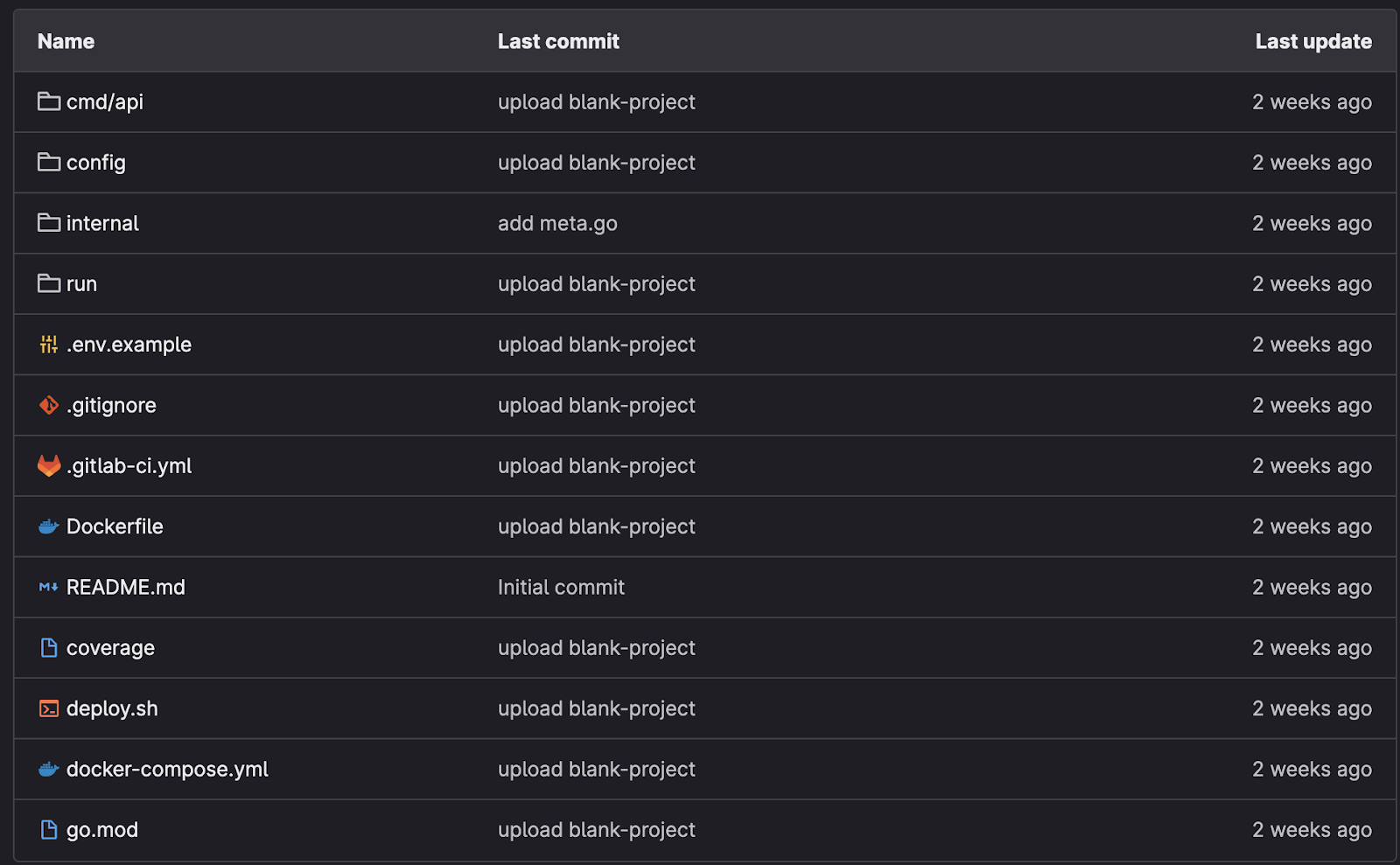View the docker-compose.yml file
This screenshot has width=1400, height=865.
click(167, 770)
